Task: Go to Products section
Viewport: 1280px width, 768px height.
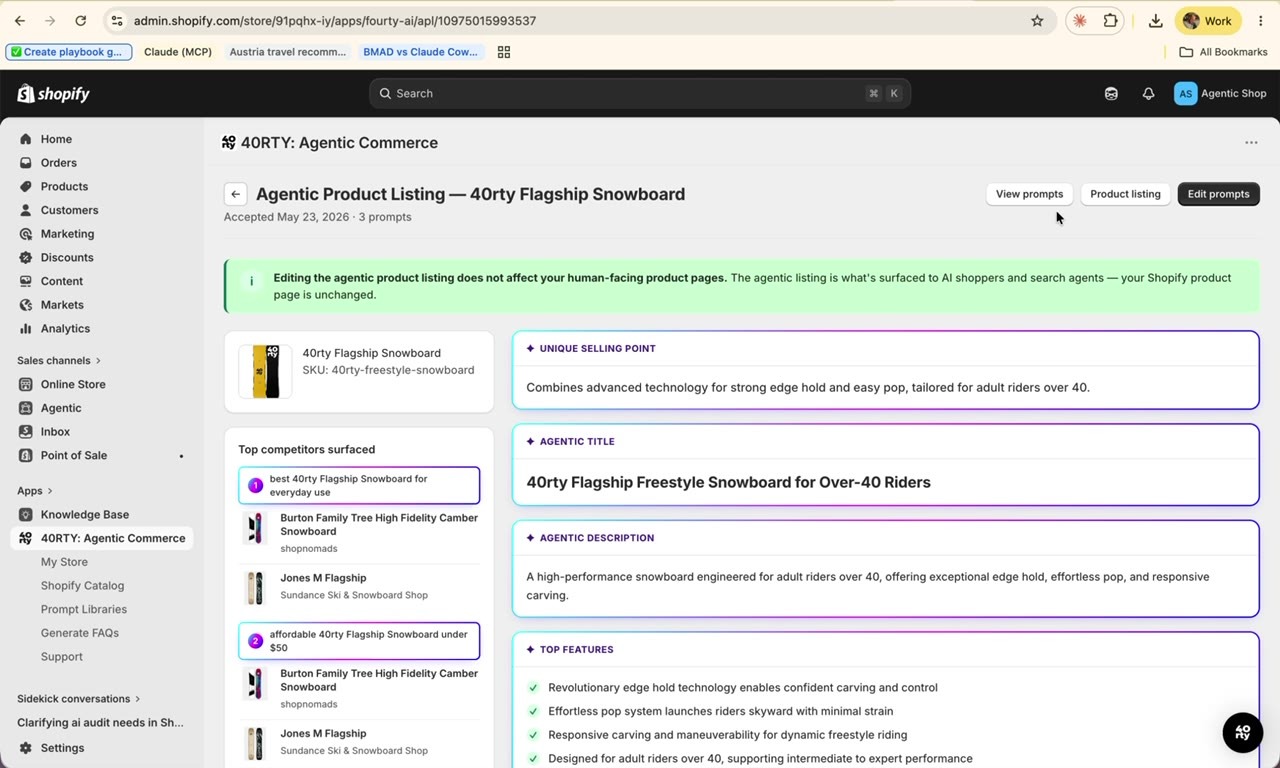Action: click(x=64, y=186)
